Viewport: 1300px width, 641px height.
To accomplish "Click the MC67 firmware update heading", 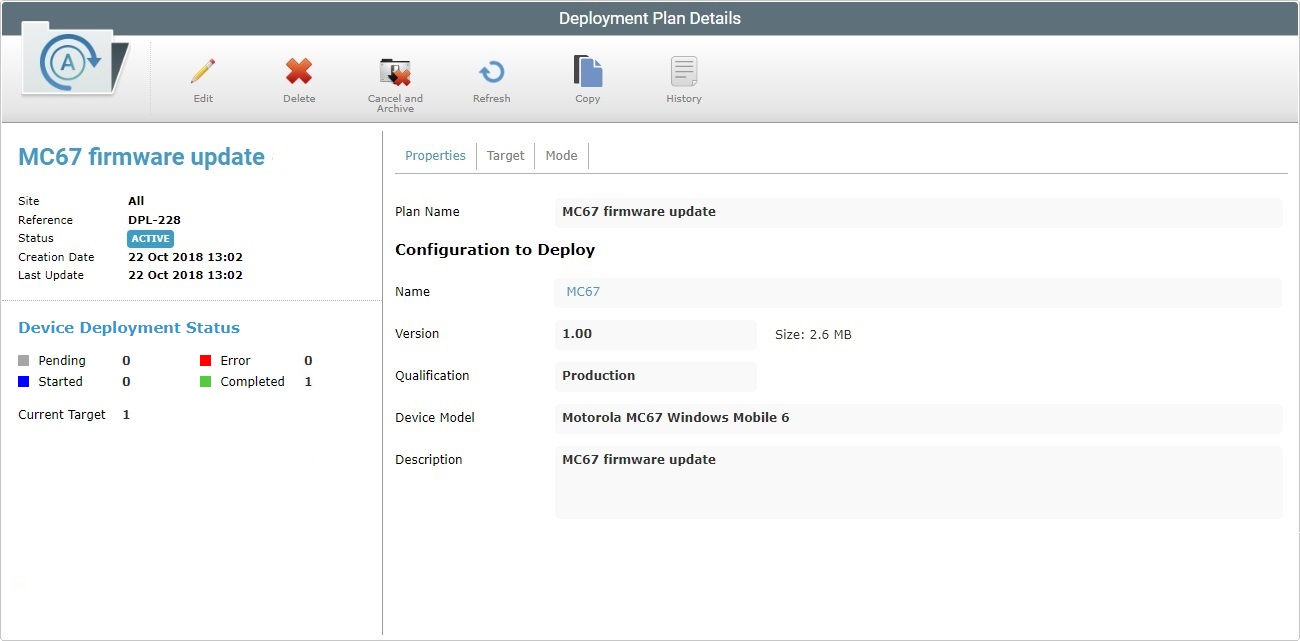I will 141,156.
